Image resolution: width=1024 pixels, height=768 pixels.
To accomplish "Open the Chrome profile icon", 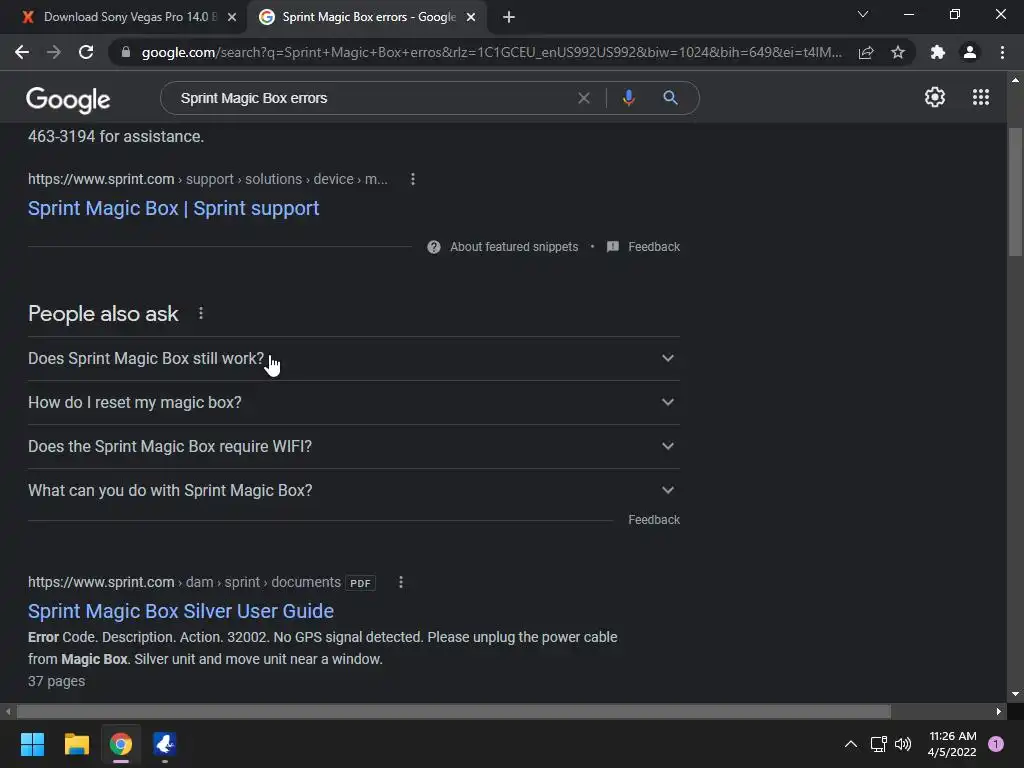I will 970,52.
